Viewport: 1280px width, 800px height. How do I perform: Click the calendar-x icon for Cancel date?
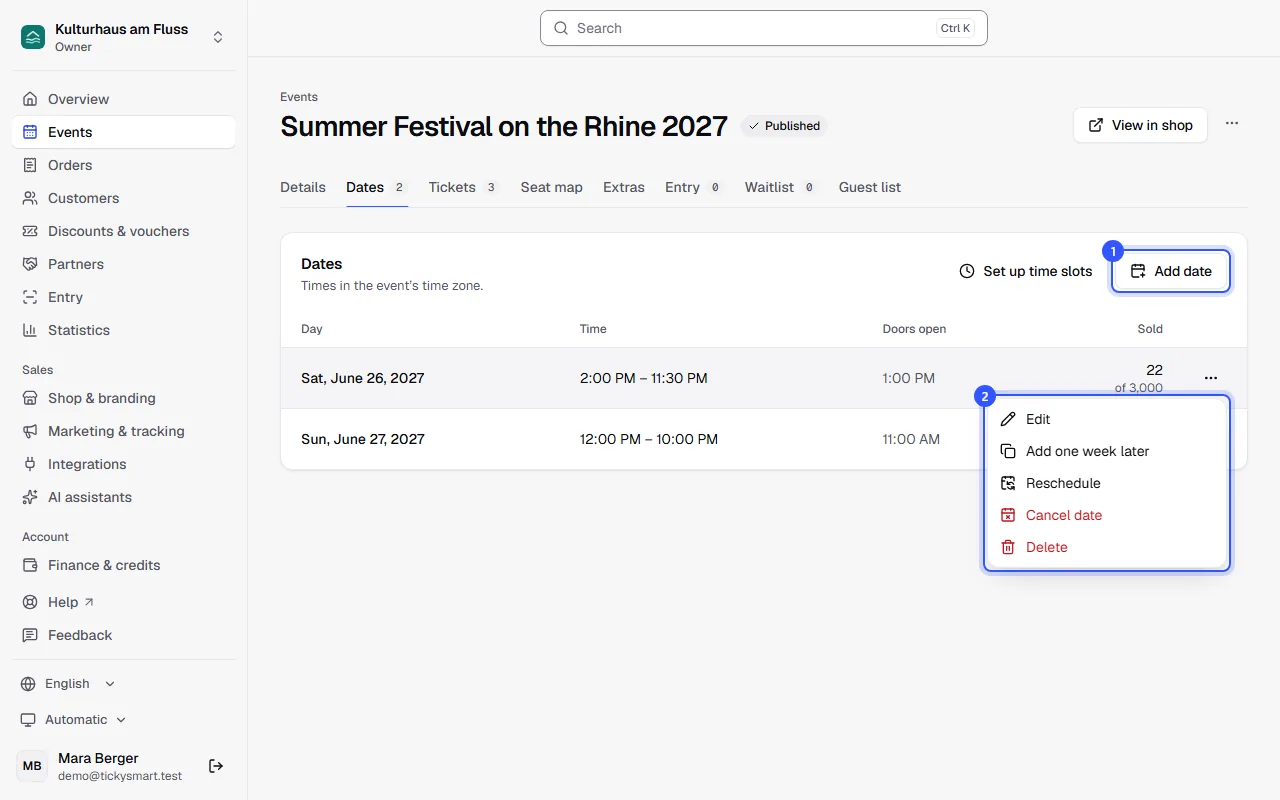pos(1008,515)
